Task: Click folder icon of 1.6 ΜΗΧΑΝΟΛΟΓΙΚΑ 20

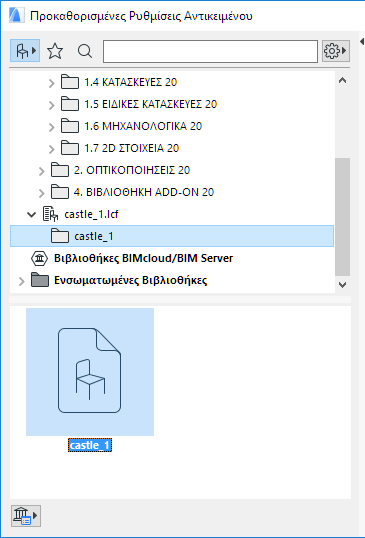Action: [70, 126]
